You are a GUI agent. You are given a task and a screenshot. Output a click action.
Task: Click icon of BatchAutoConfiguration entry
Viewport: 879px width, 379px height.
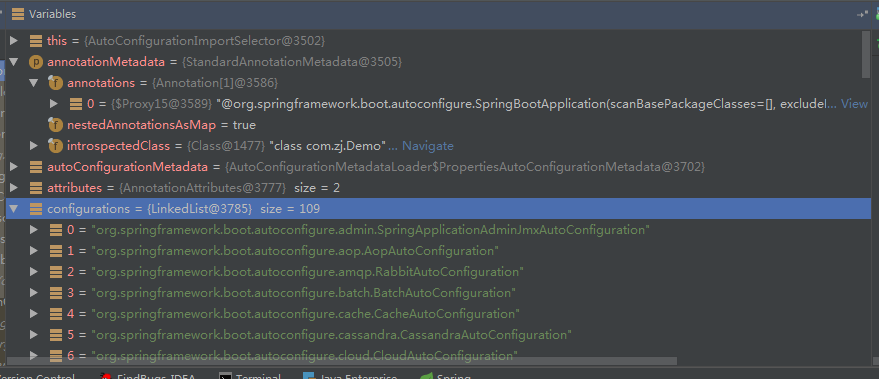[x=55, y=293]
